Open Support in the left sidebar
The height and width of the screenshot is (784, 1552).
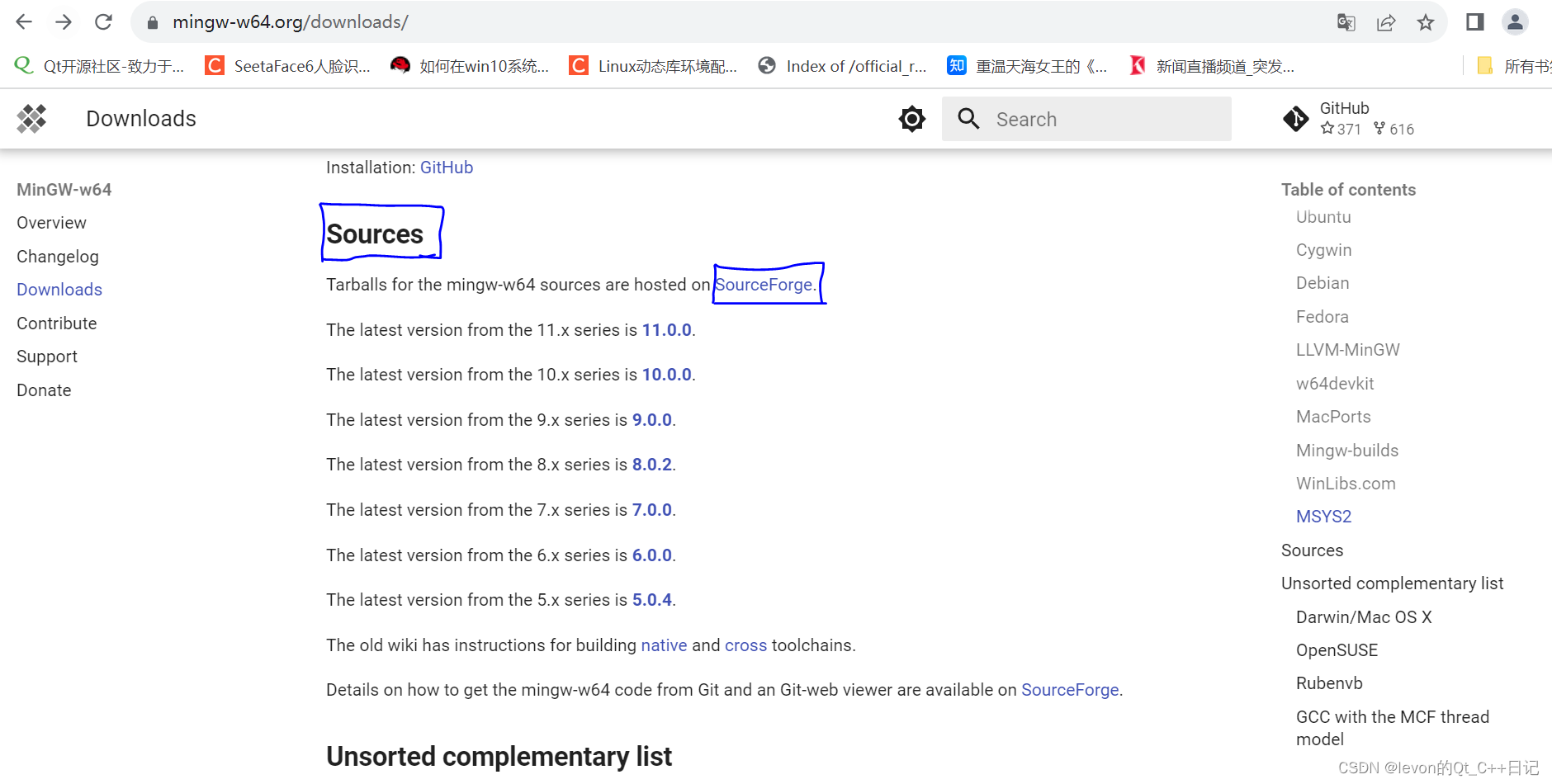coord(47,357)
